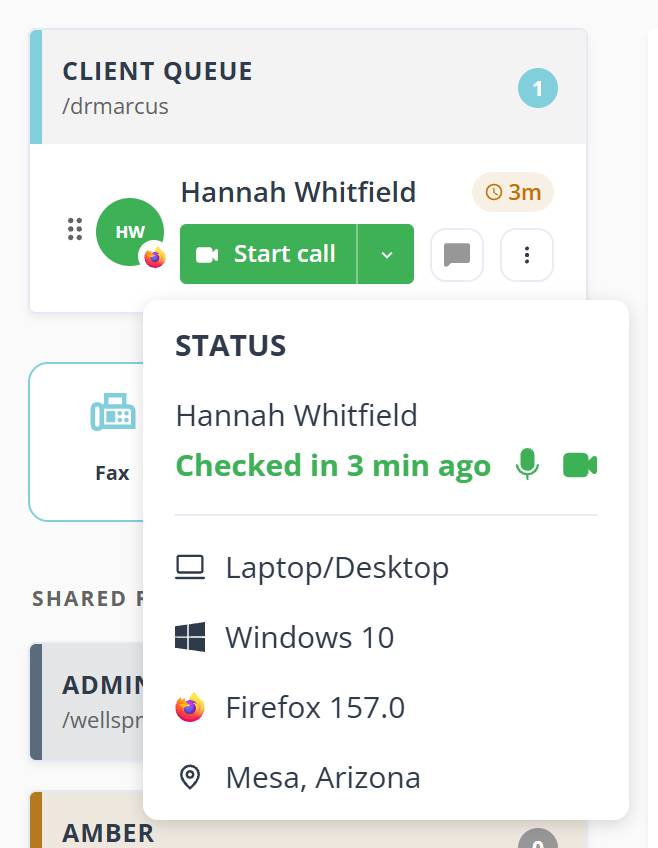Start call with Hannah Whitfield
658x848 pixels.
268,254
